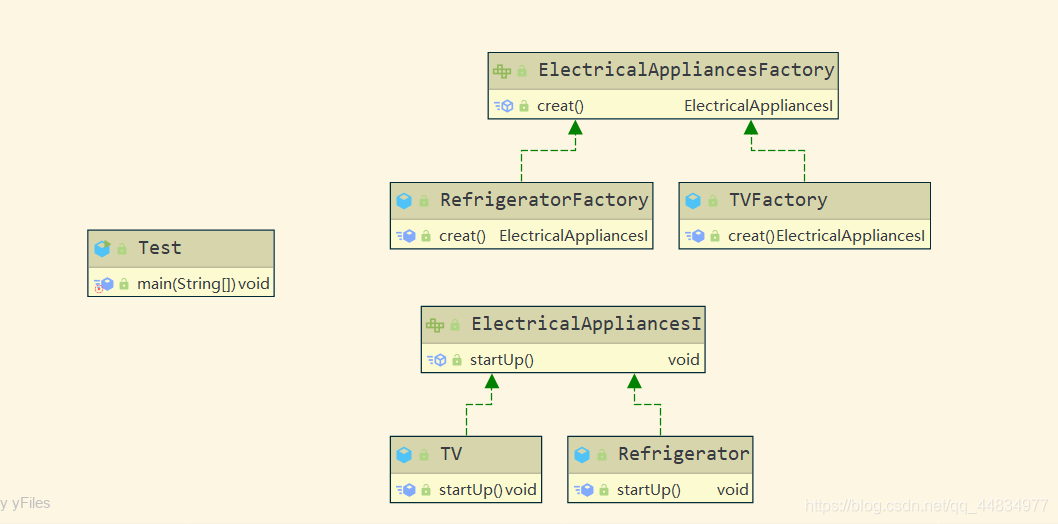Click the ElectricalAppliancesI interface icon

click(435, 325)
